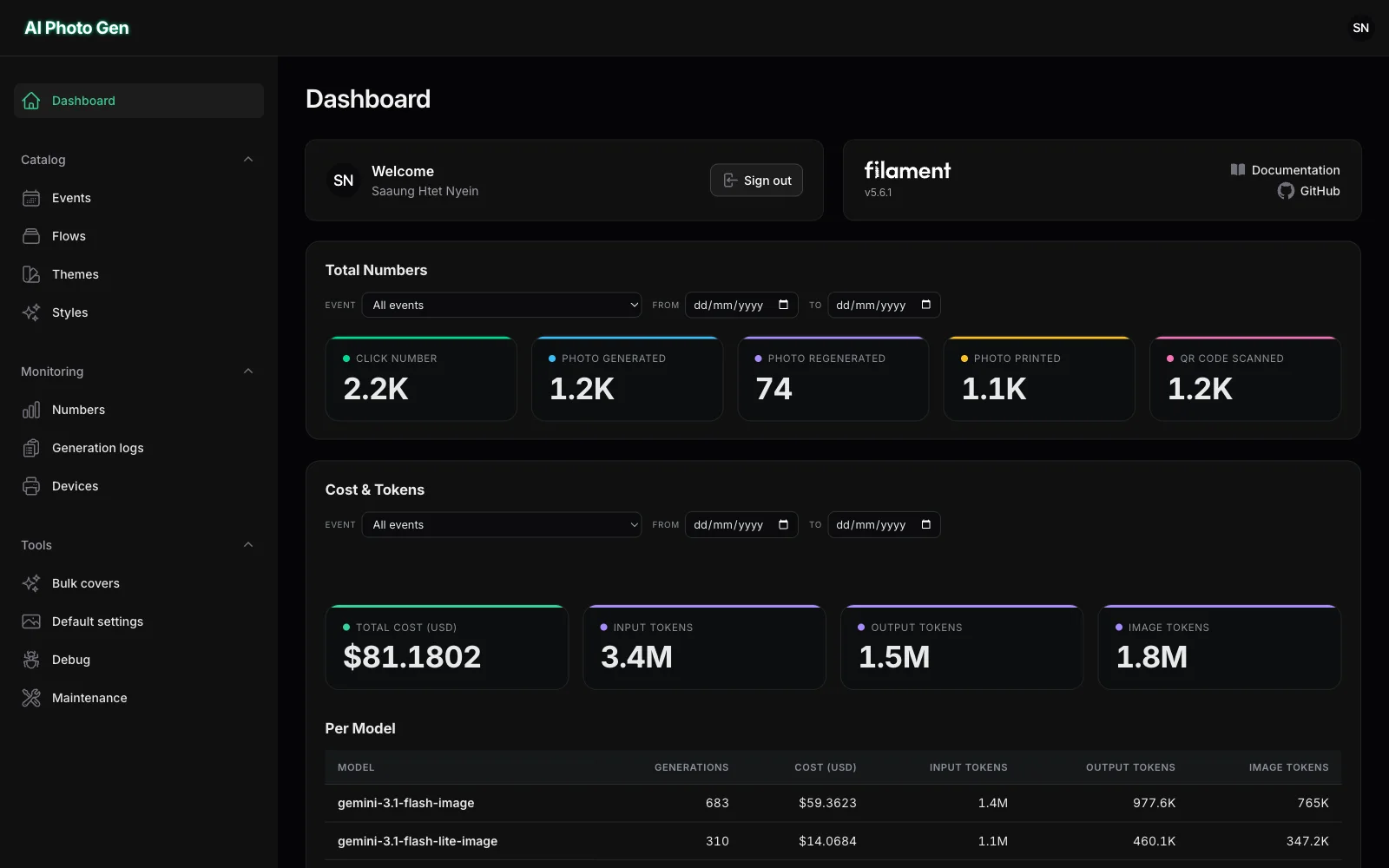The image size is (1389, 868).
Task: Click the Events calendar icon
Action: [x=31, y=198]
